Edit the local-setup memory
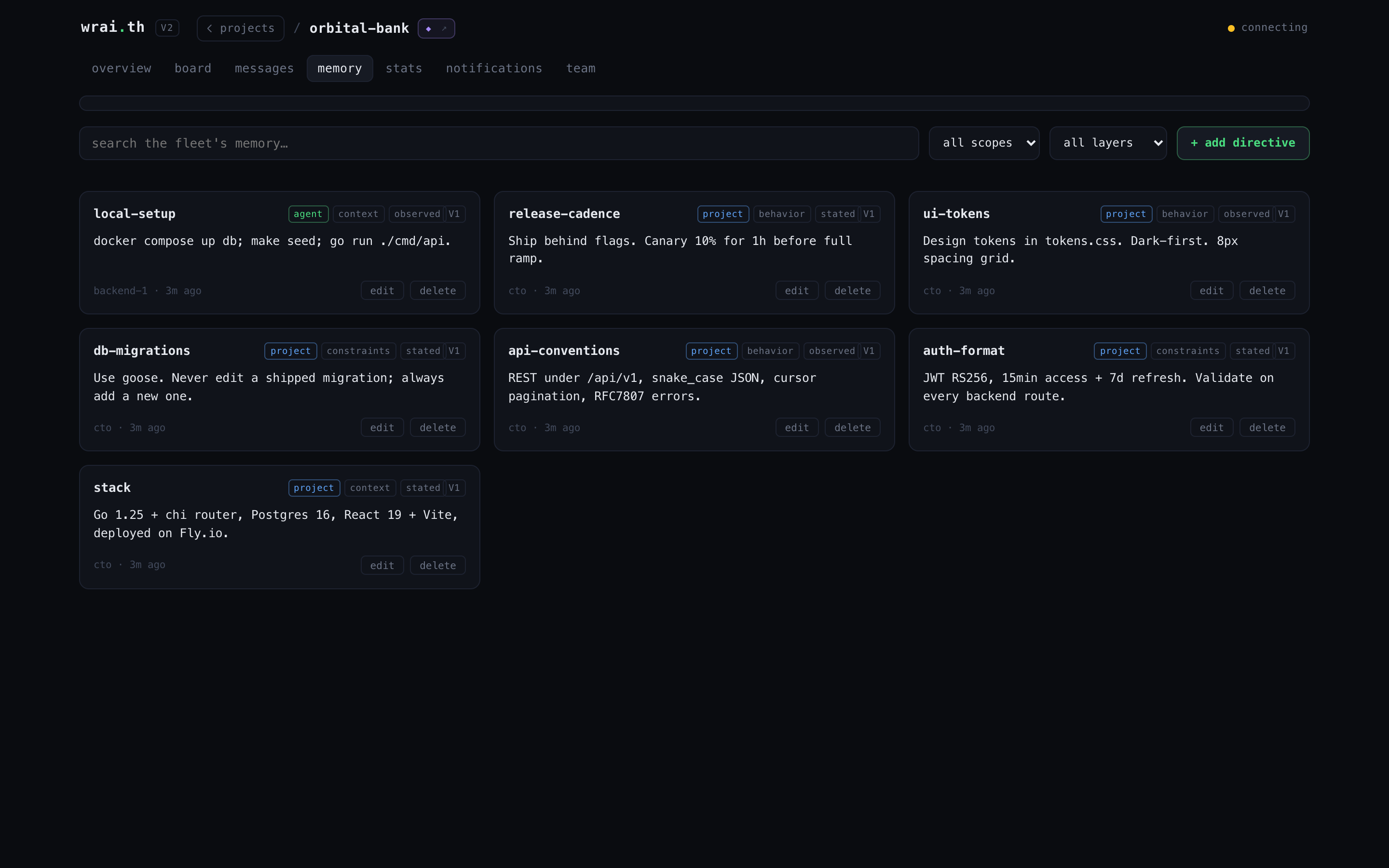The width and height of the screenshot is (1389, 868). point(382,290)
